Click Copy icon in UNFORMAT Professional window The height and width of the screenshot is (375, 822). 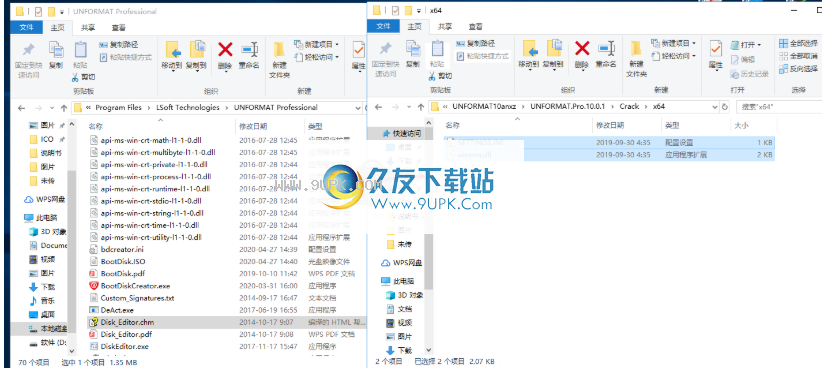(x=56, y=55)
